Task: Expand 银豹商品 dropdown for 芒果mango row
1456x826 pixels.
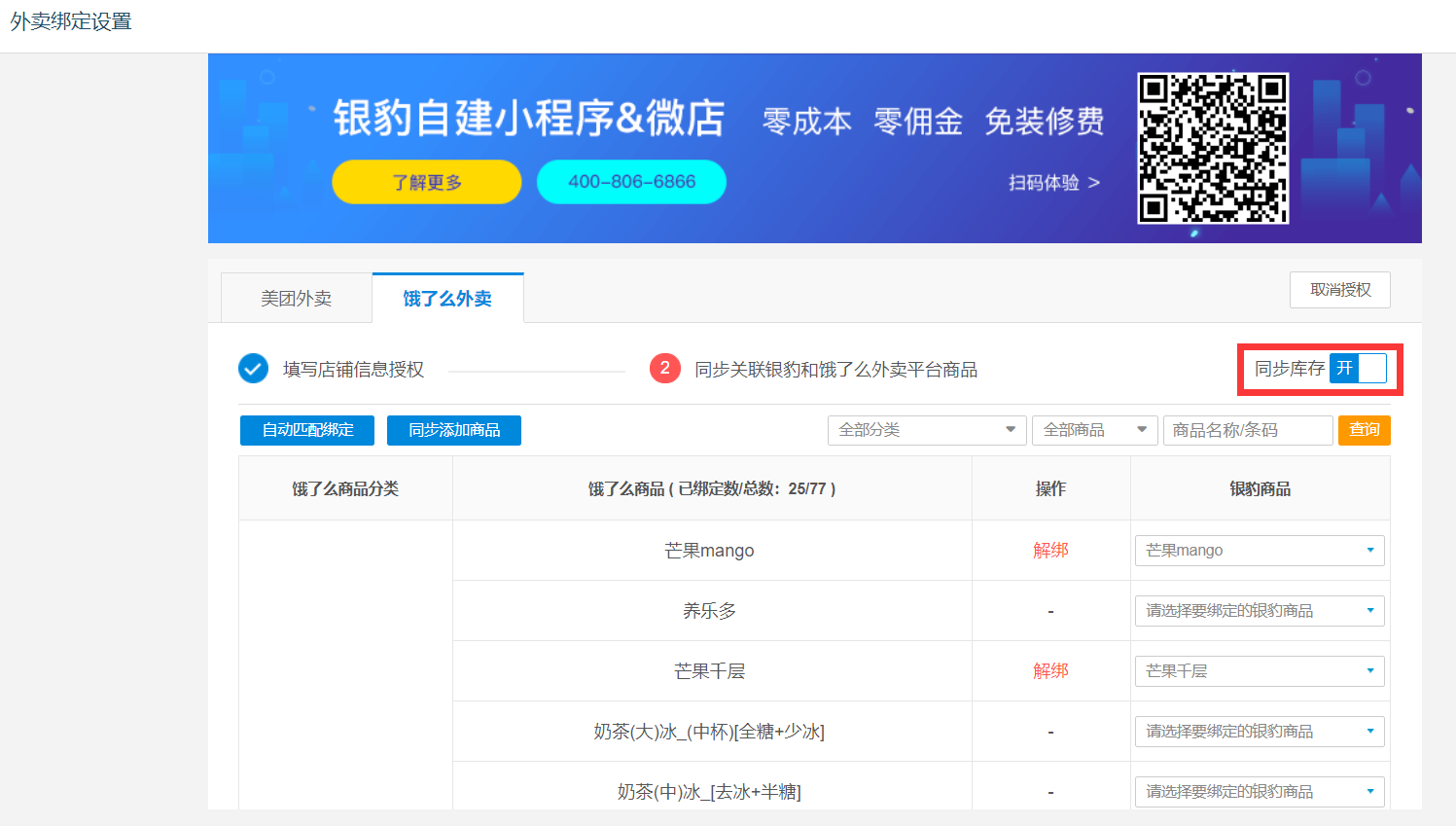Action: (1259, 551)
